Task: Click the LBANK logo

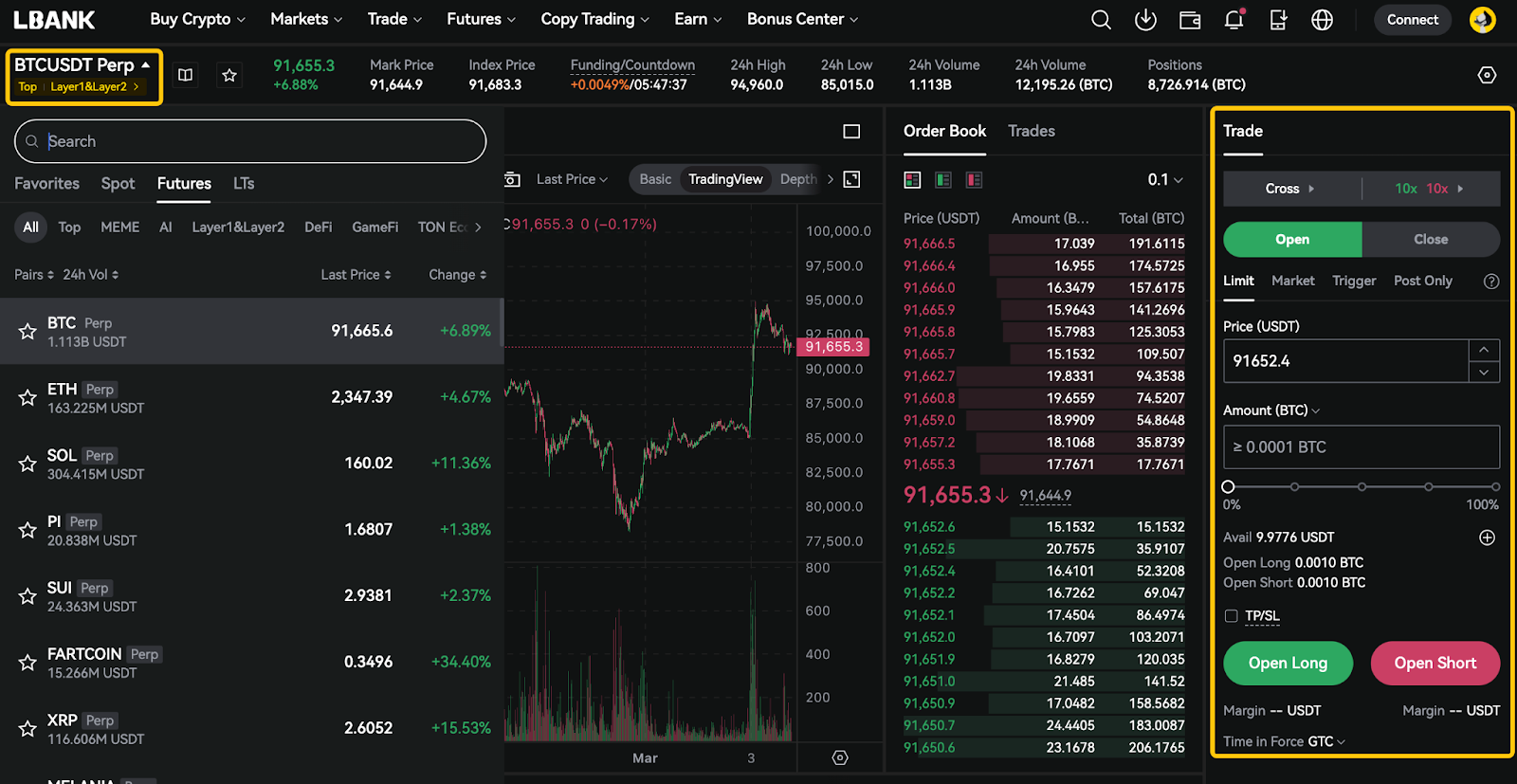Action: [54, 20]
